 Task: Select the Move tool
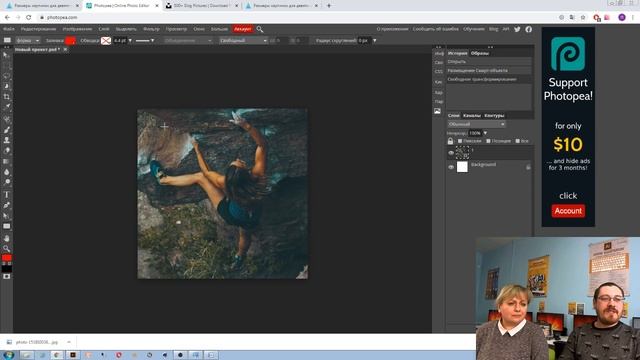coord(6,55)
